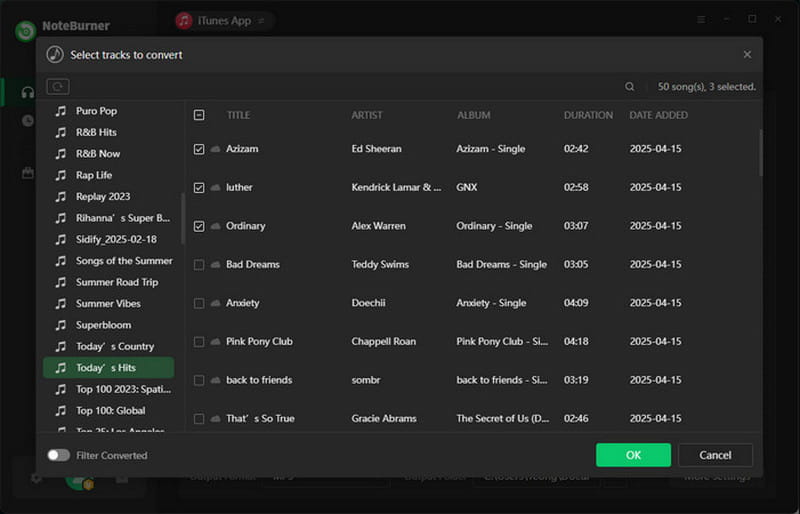Toggle the select-all checkbox in the header

(x=199, y=115)
